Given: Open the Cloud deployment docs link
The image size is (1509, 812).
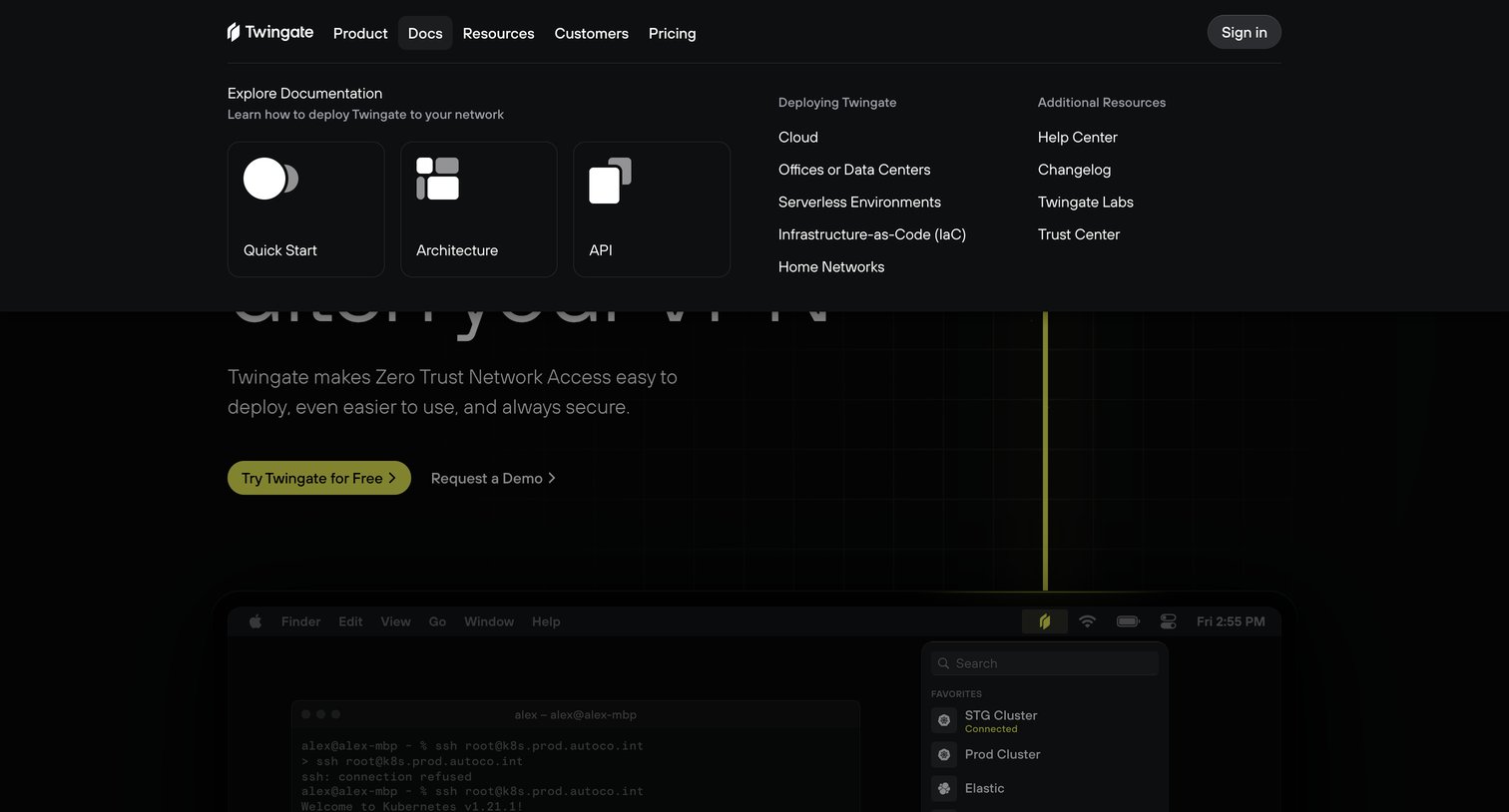Looking at the screenshot, I should pos(798,137).
